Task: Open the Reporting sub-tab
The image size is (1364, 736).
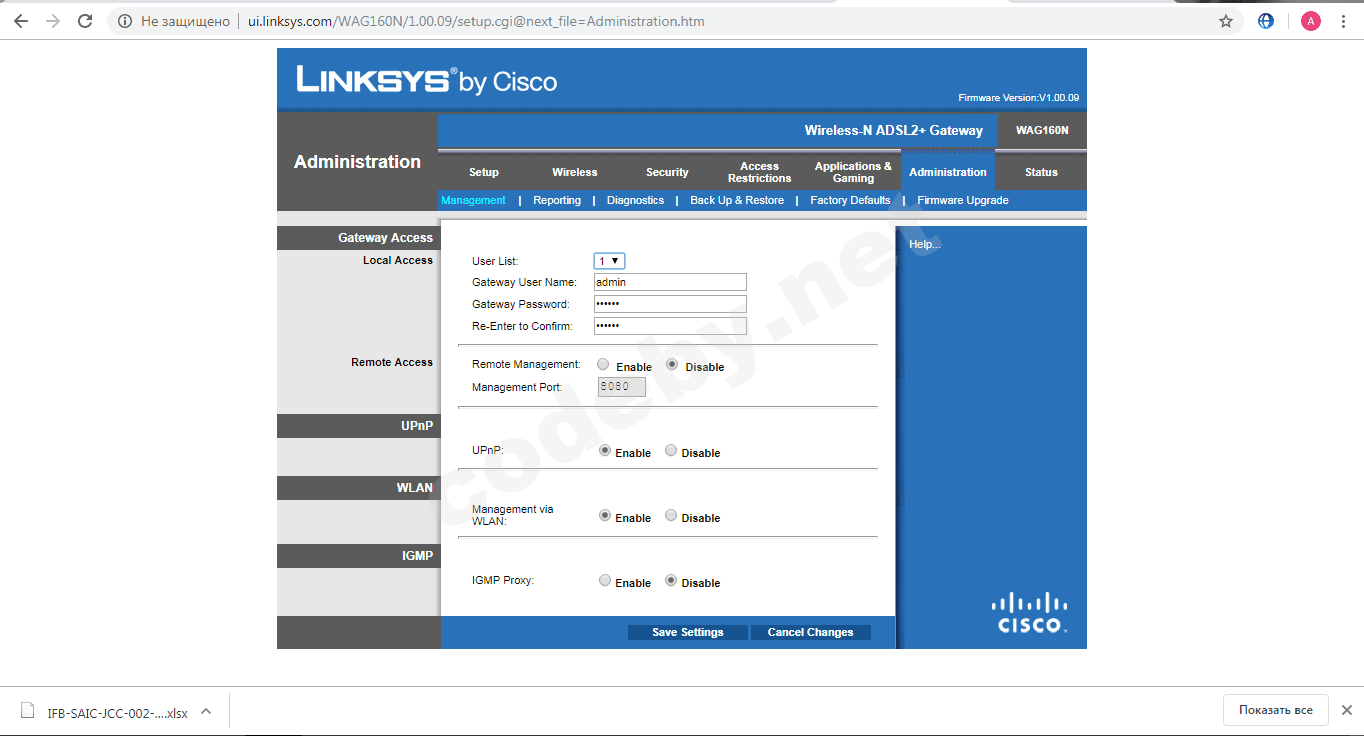Action: coord(557,200)
